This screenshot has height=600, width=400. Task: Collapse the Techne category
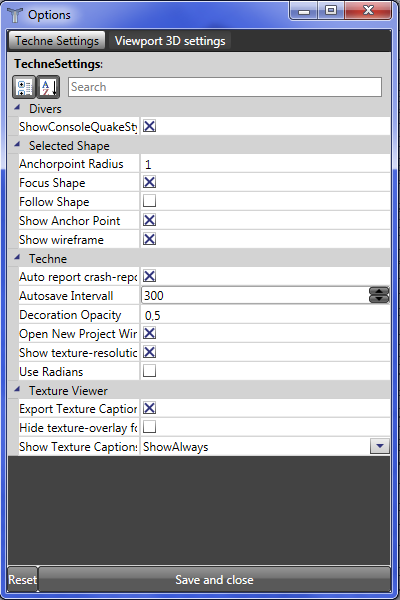(x=17, y=258)
